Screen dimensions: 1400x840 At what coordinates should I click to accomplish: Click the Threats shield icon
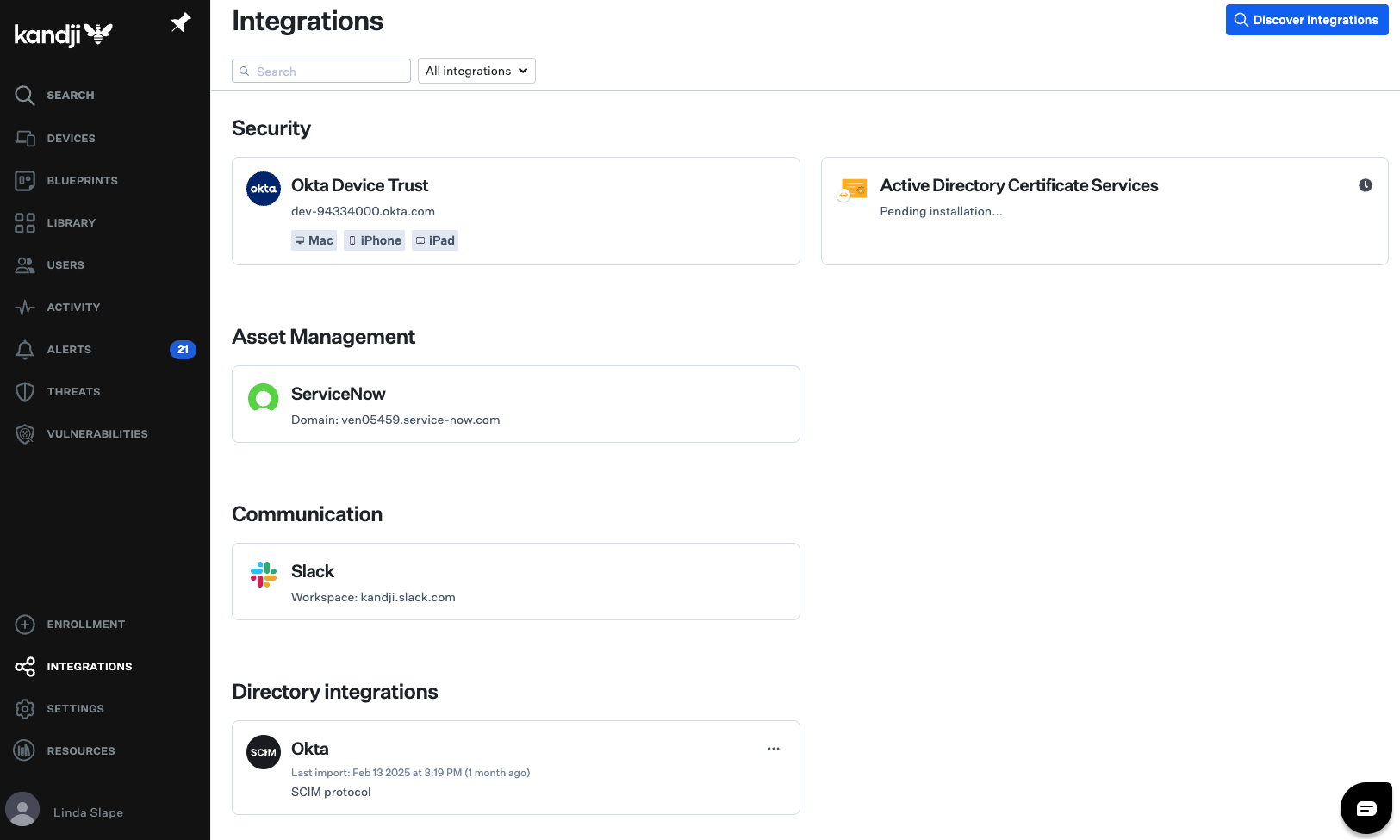pyautogui.click(x=25, y=392)
